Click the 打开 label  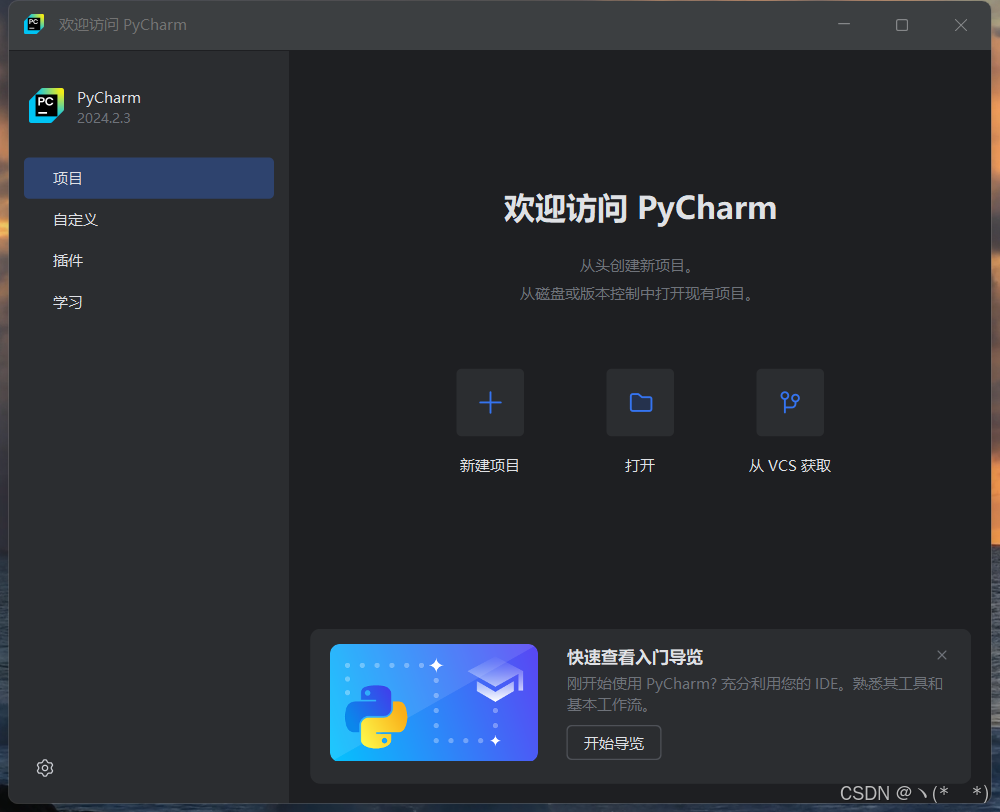click(x=640, y=466)
